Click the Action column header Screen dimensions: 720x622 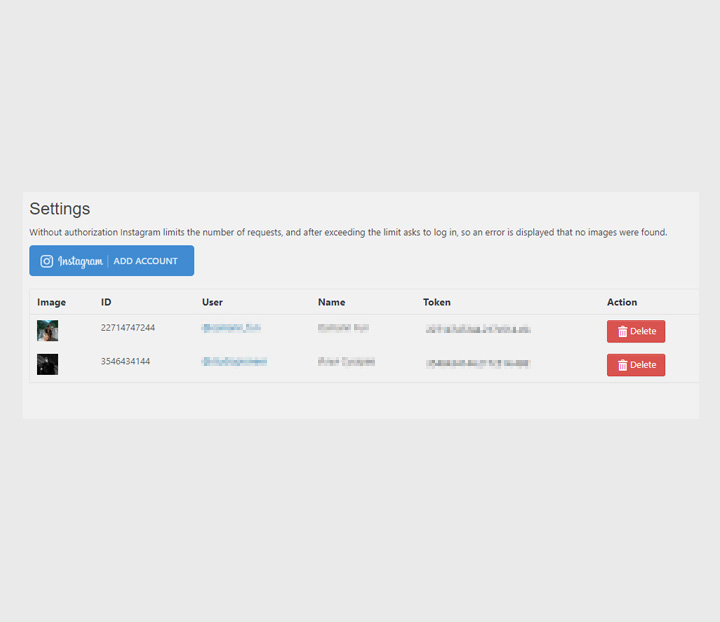622,302
